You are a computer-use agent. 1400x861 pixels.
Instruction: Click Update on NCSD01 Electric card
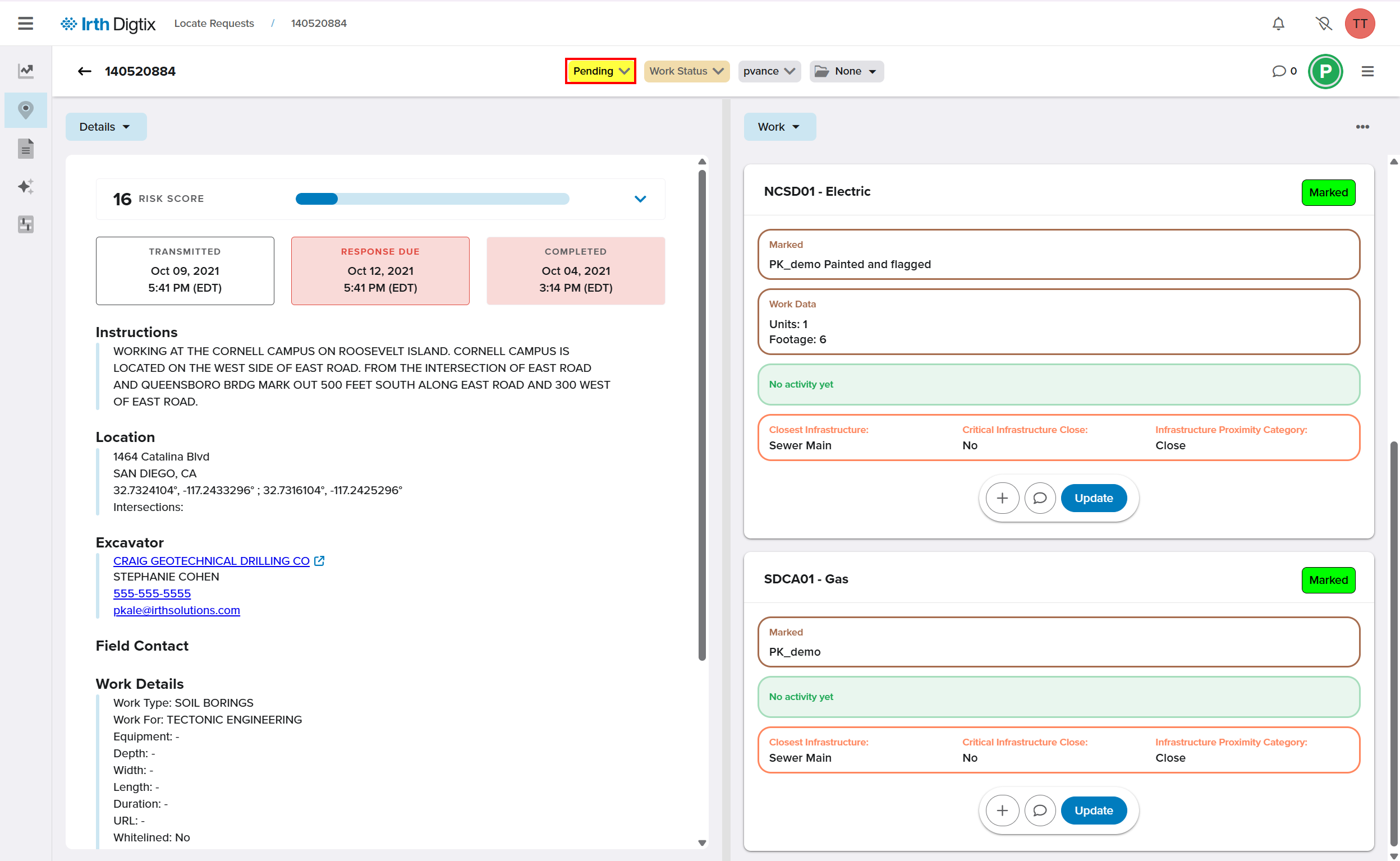1093,498
